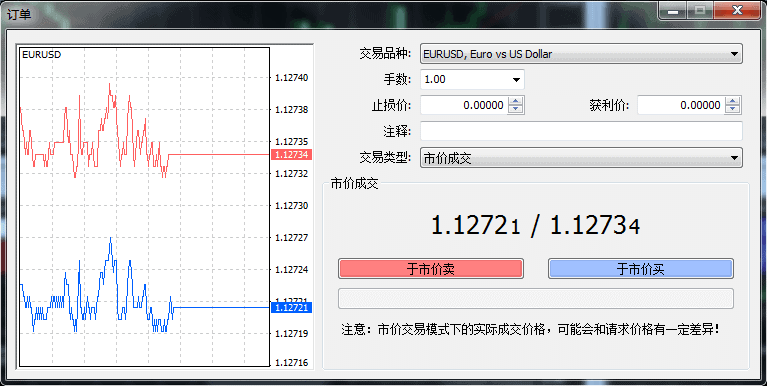Click the 1.12740 axis price label
Screen dimensions: 767x386
(292, 77)
